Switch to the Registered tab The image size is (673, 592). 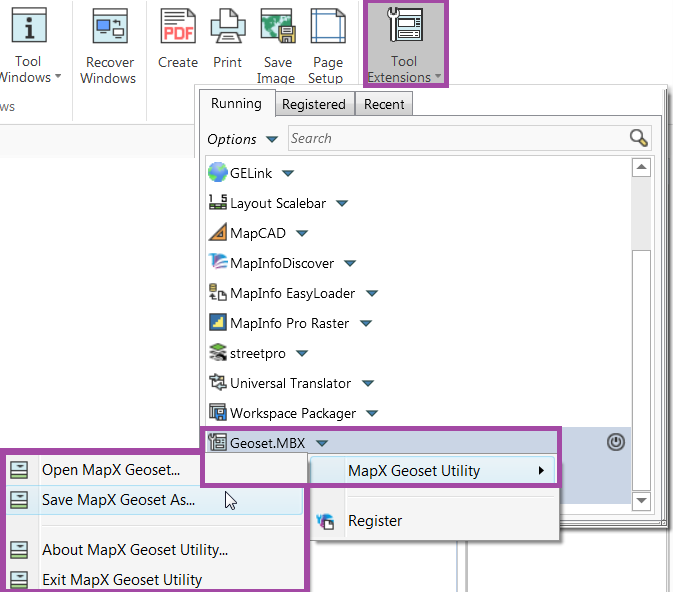point(314,104)
